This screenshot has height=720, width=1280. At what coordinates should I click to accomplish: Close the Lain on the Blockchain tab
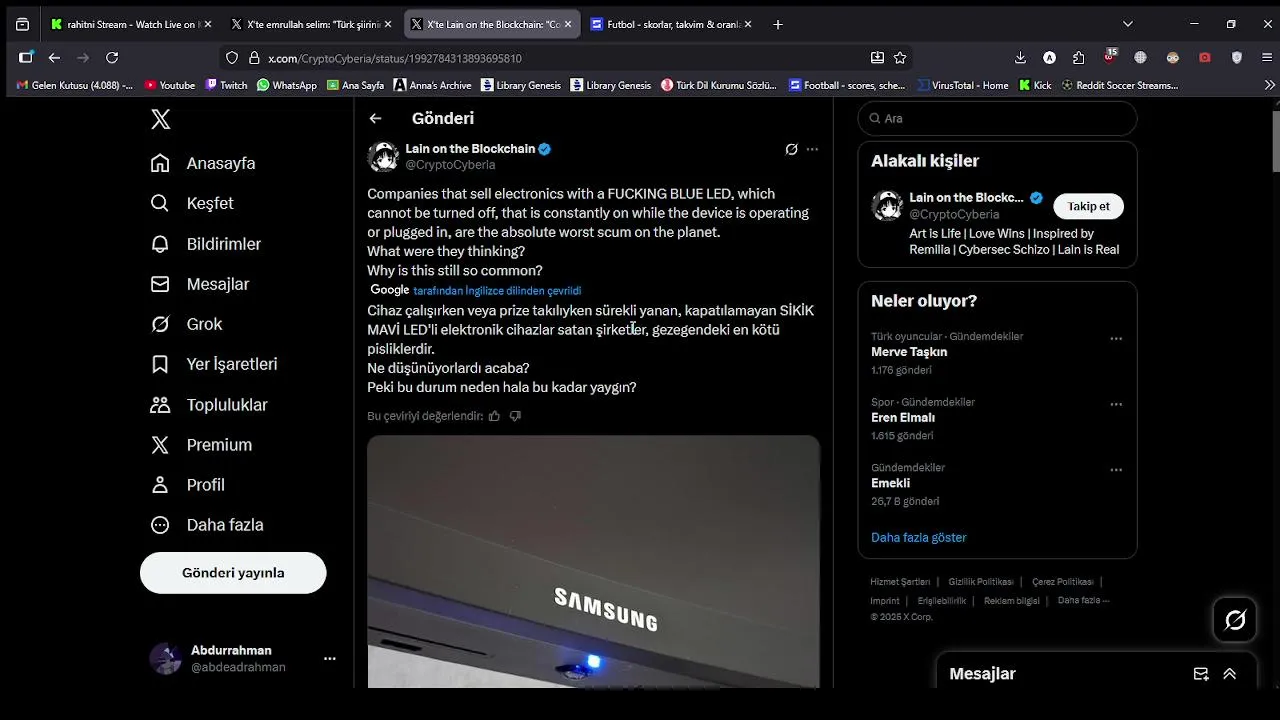click(x=568, y=24)
